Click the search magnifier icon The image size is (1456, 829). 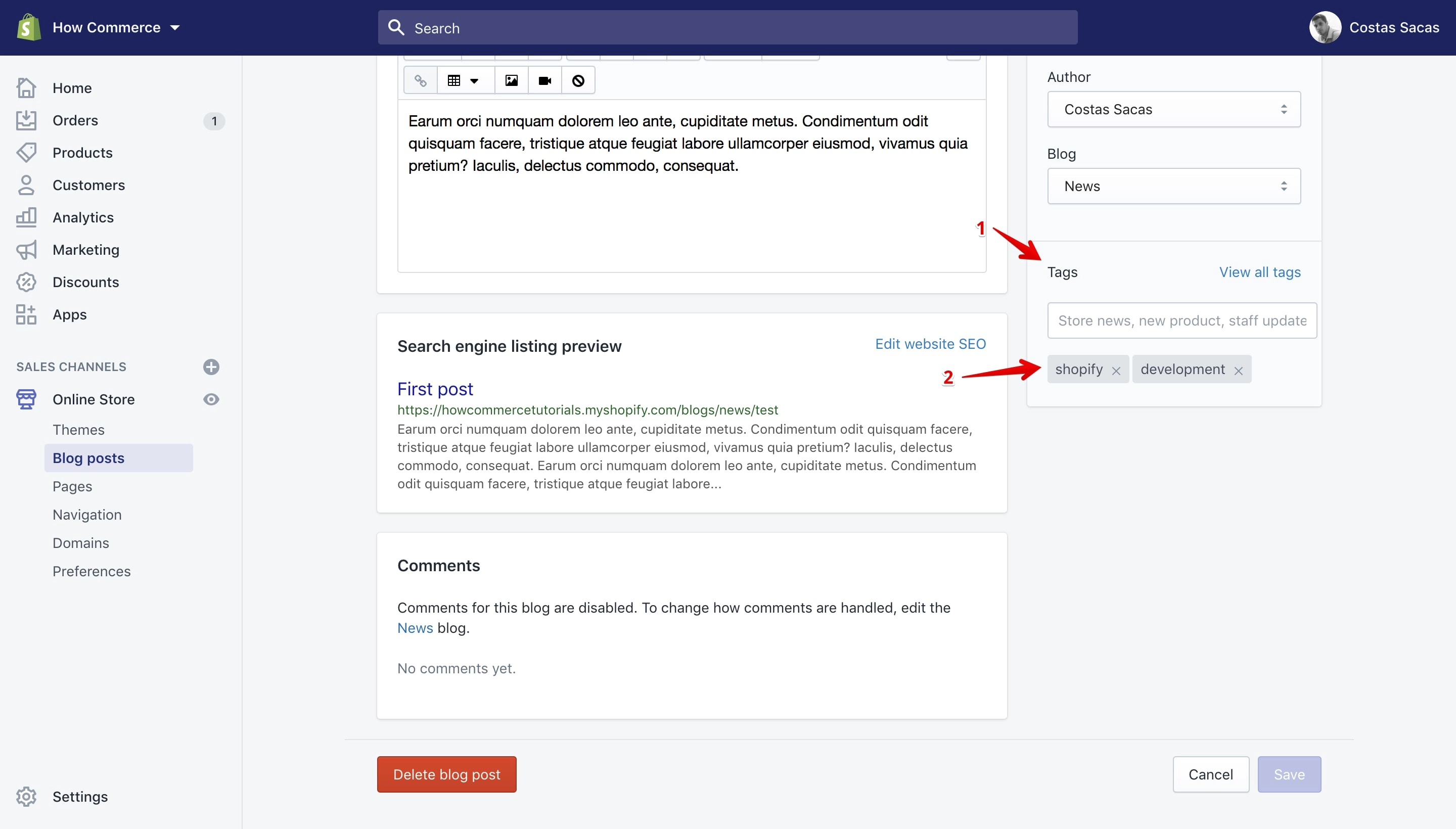[396, 27]
